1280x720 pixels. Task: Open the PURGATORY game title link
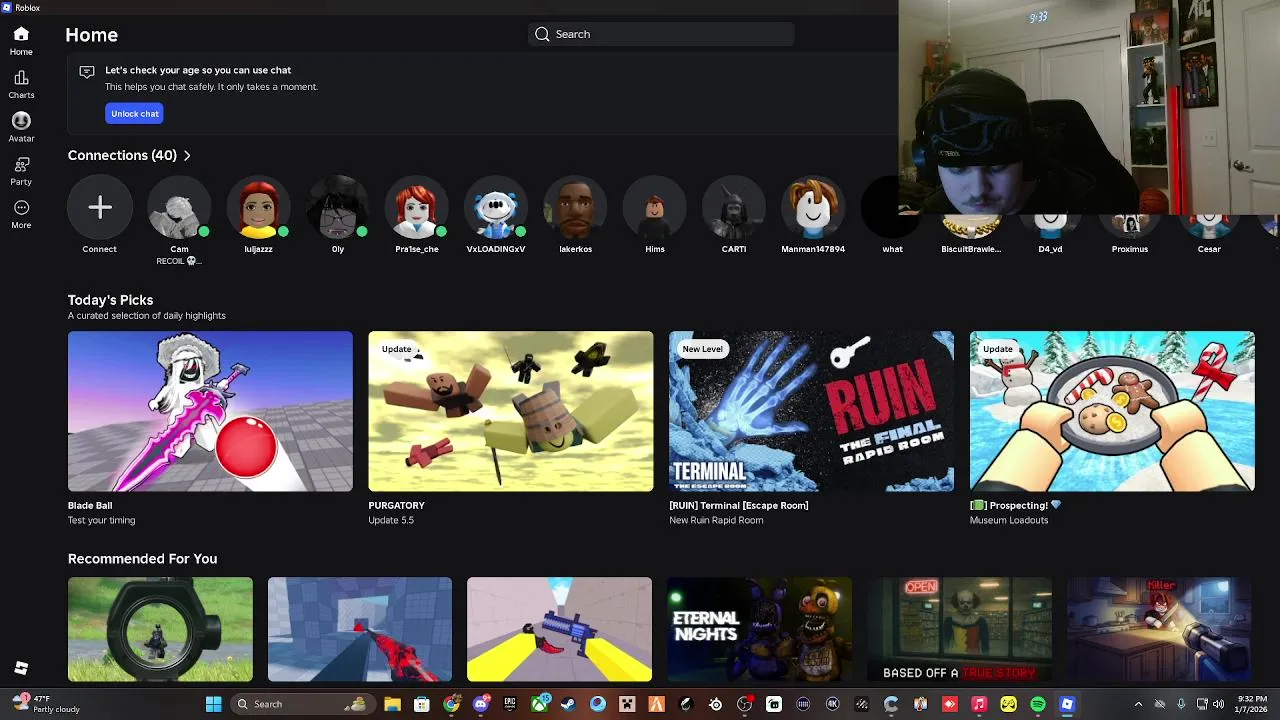pyautogui.click(x=396, y=505)
